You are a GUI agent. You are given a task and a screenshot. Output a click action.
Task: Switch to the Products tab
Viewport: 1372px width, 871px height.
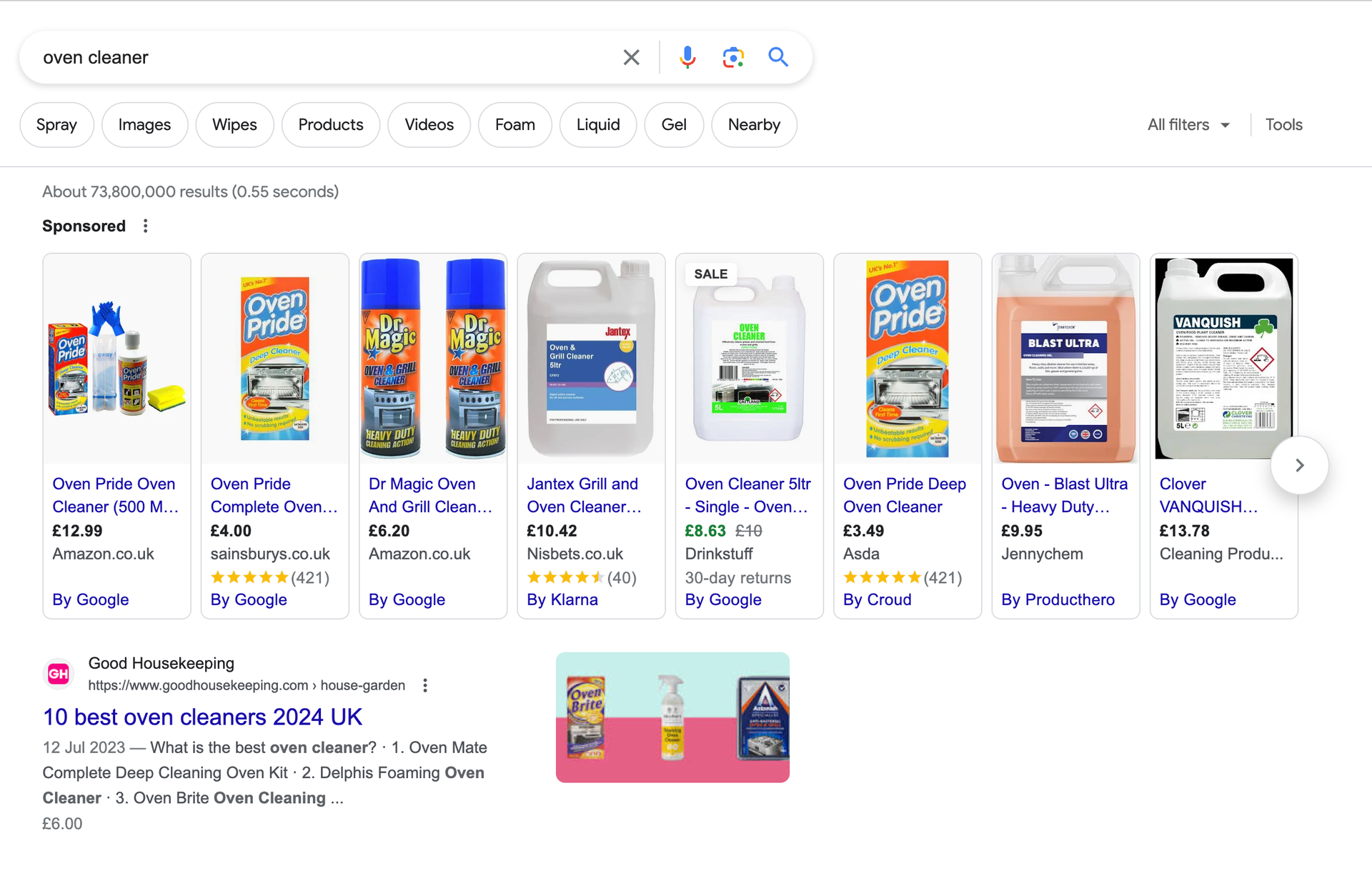331,125
